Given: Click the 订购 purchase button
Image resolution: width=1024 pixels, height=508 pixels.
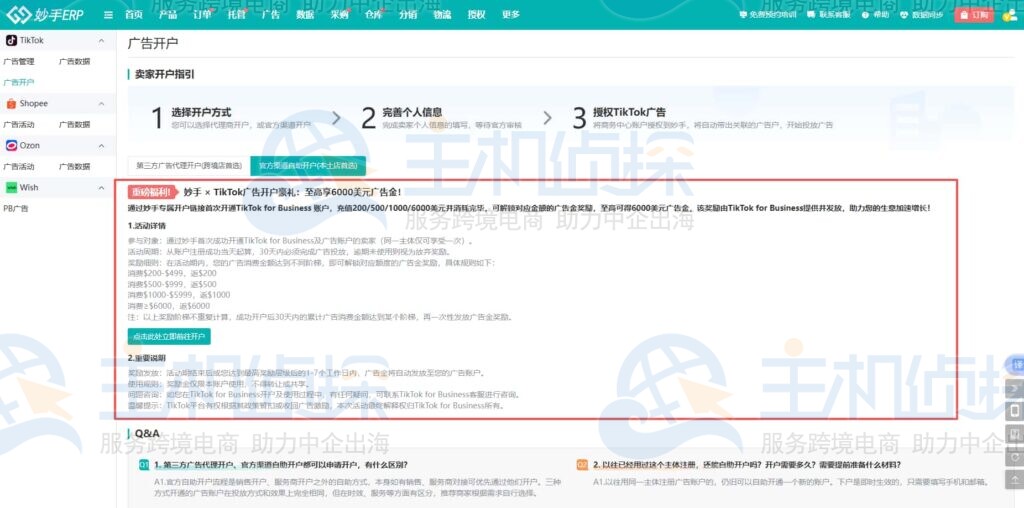Looking at the screenshot, I should 974,14.
